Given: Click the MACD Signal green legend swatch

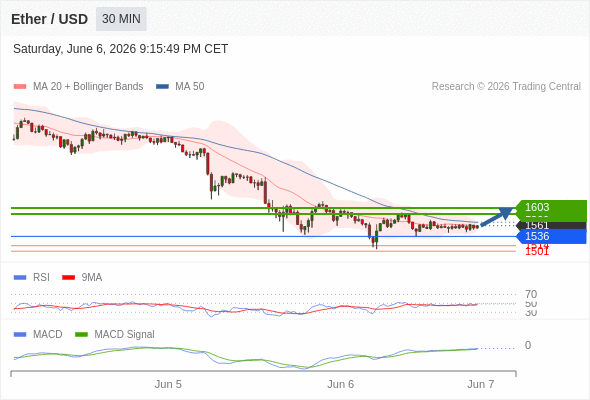Looking at the screenshot, I should [81, 335].
